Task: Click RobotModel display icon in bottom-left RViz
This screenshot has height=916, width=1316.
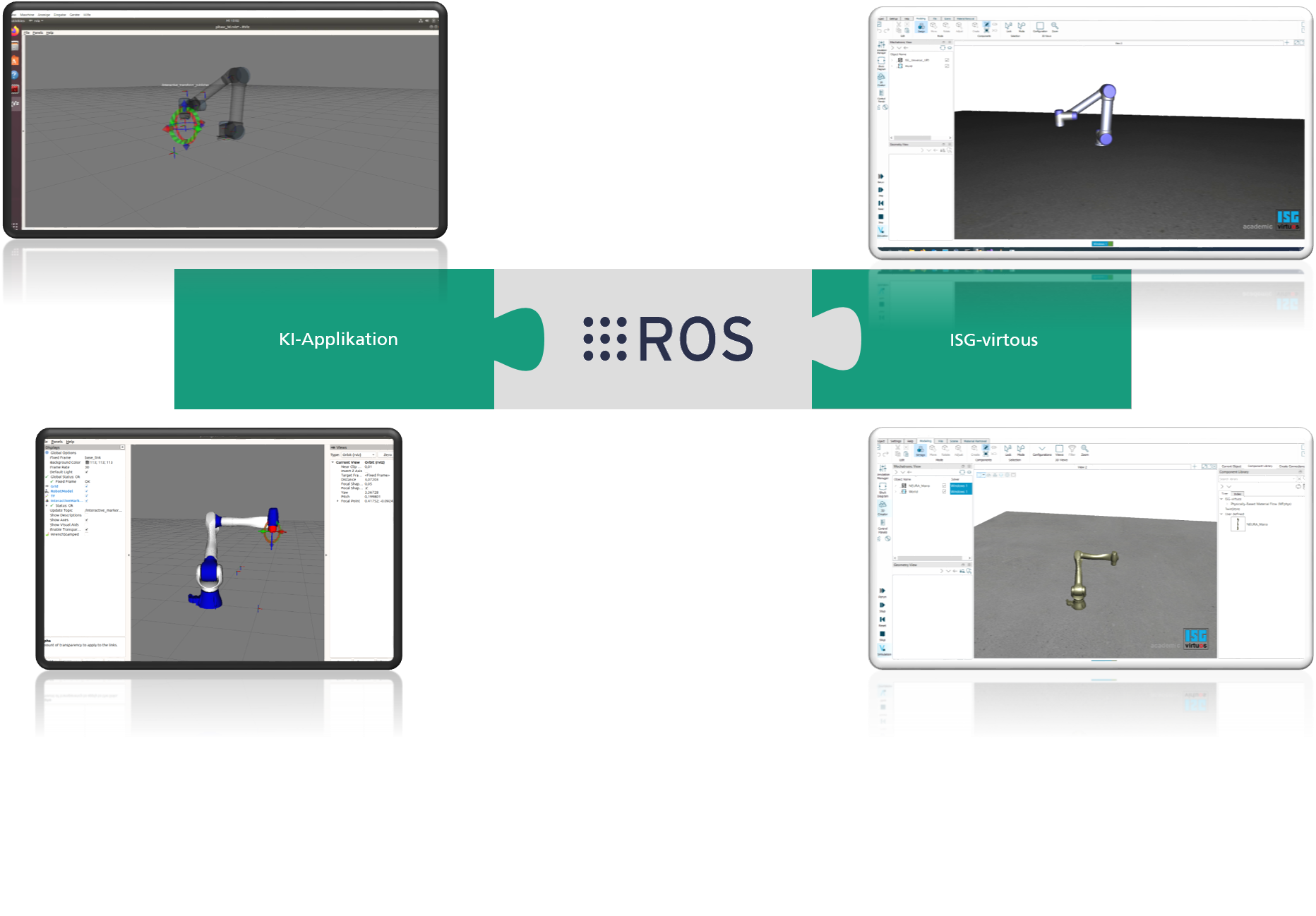Action: point(47,491)
